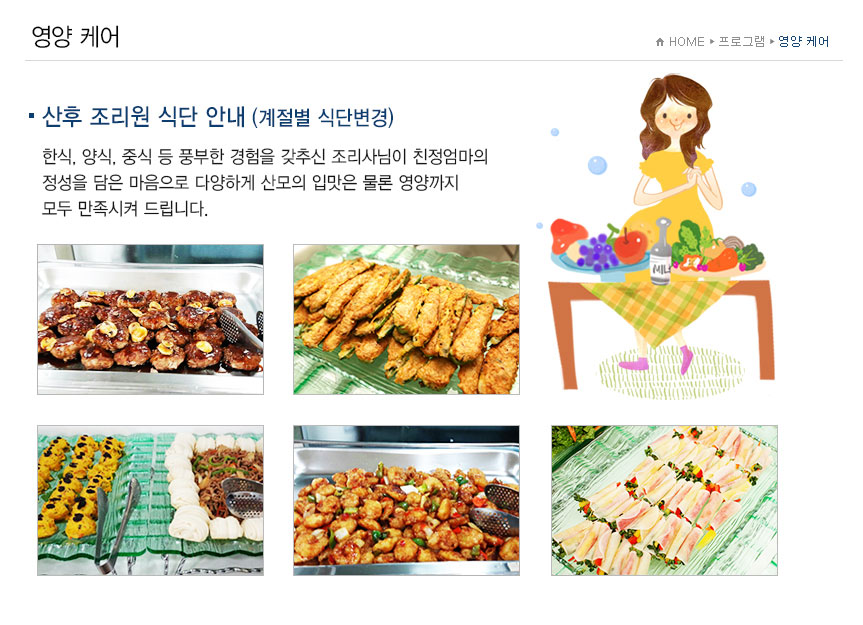Select 영양 케어 breadcrumb item

pyautogui.click(x=803, y=42)
